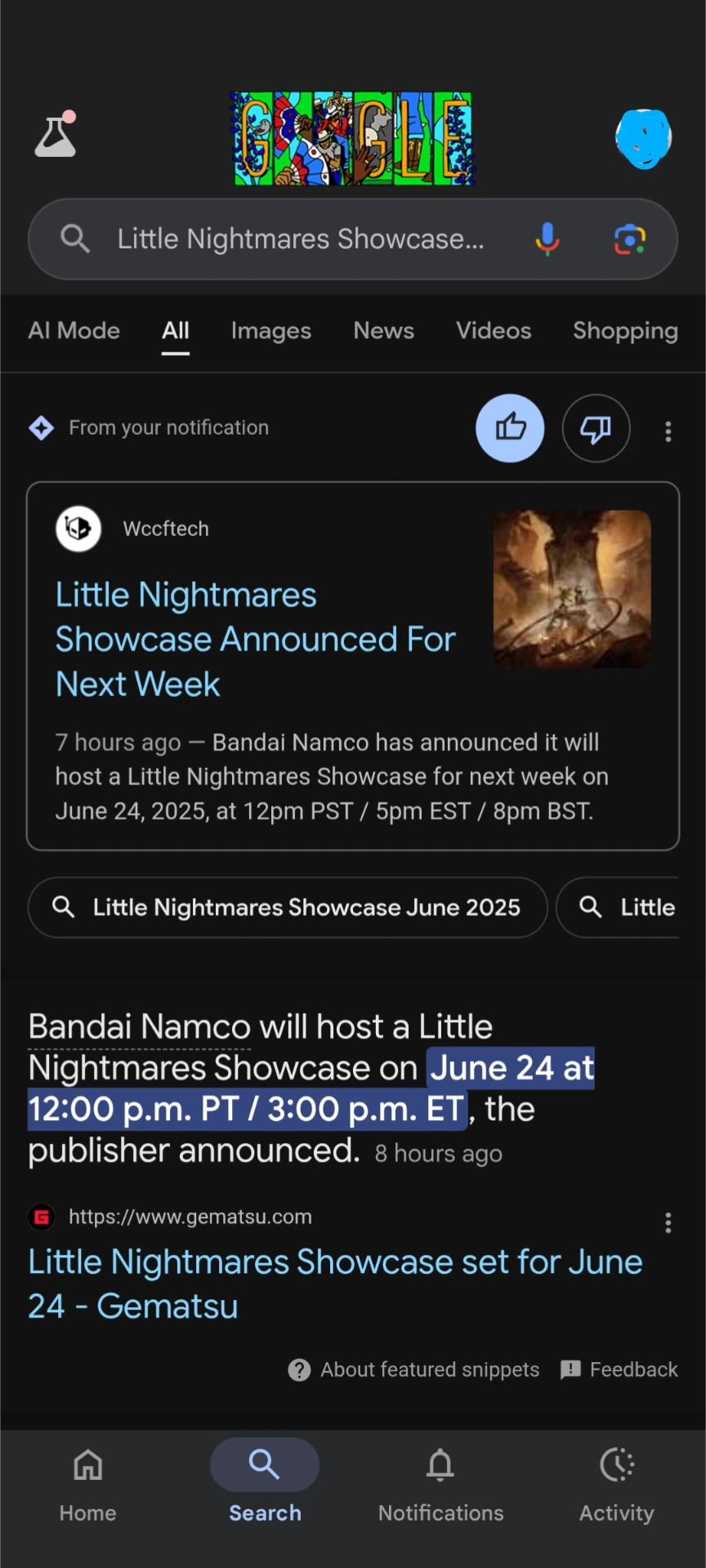This screenshot has width=706, height=1568.
Task: Expand the partially visible related search chip
Action: pos(646,907)
